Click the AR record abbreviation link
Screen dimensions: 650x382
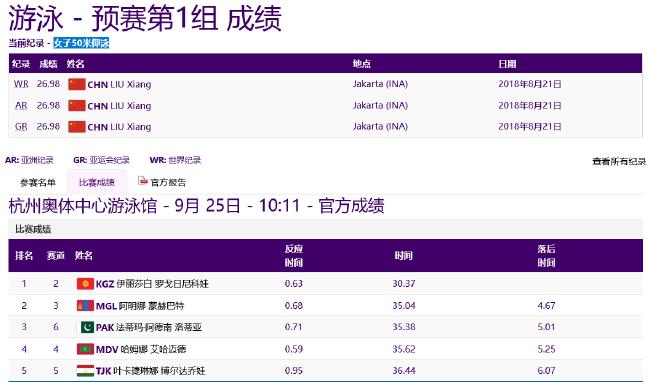(x=21, y=106)
